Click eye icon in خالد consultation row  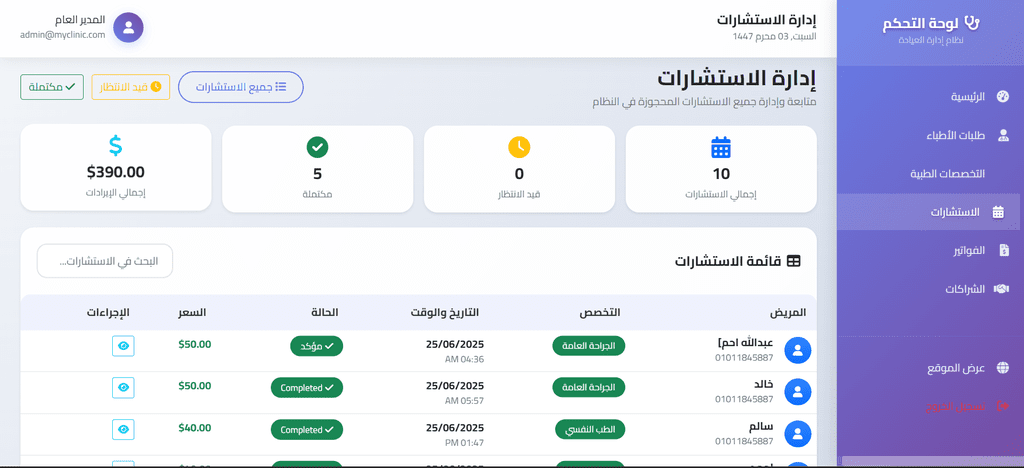click(x=123, y=387)
